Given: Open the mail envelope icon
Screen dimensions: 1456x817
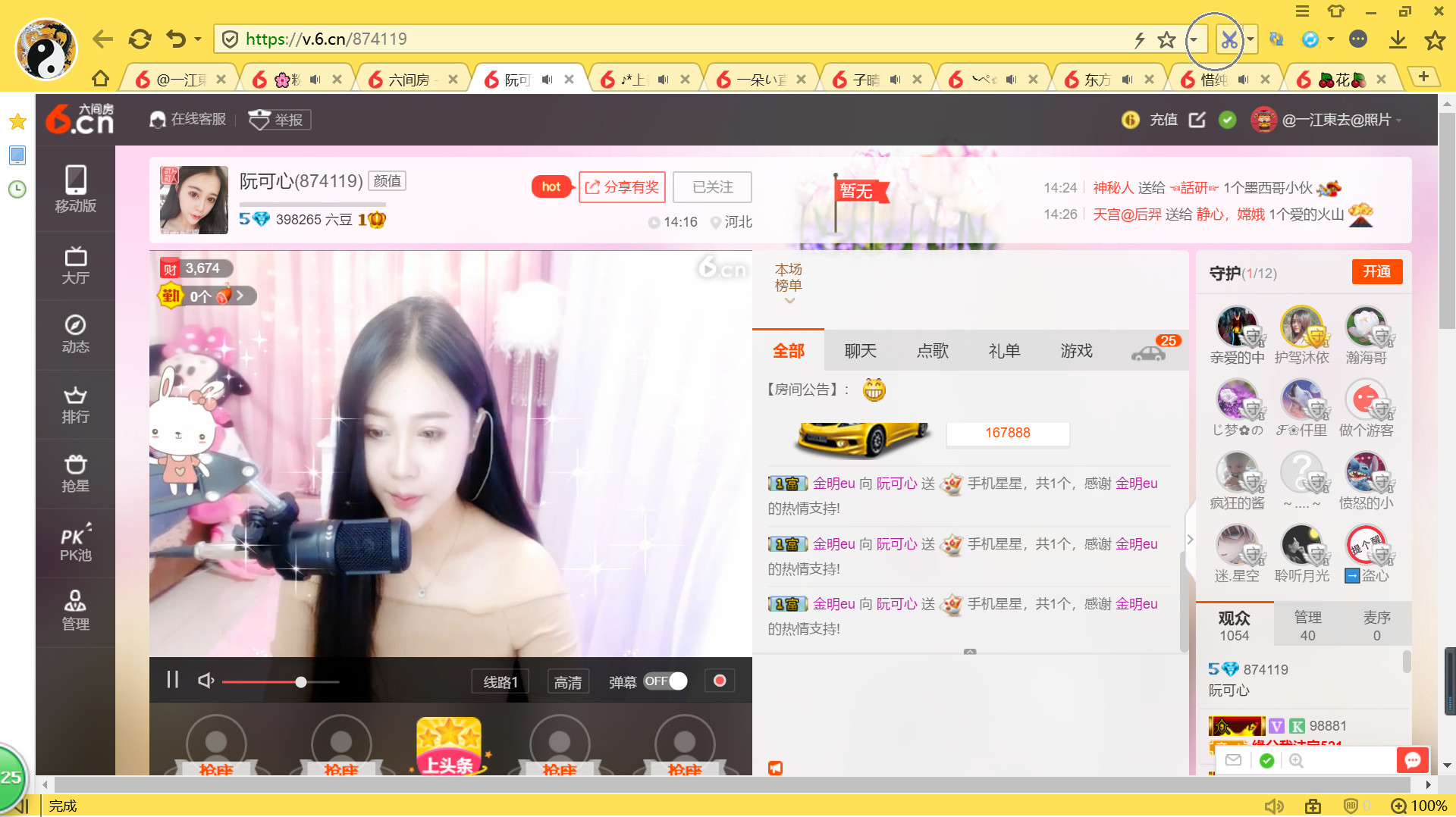Looking at the screenshot, I should [1233, 760].
